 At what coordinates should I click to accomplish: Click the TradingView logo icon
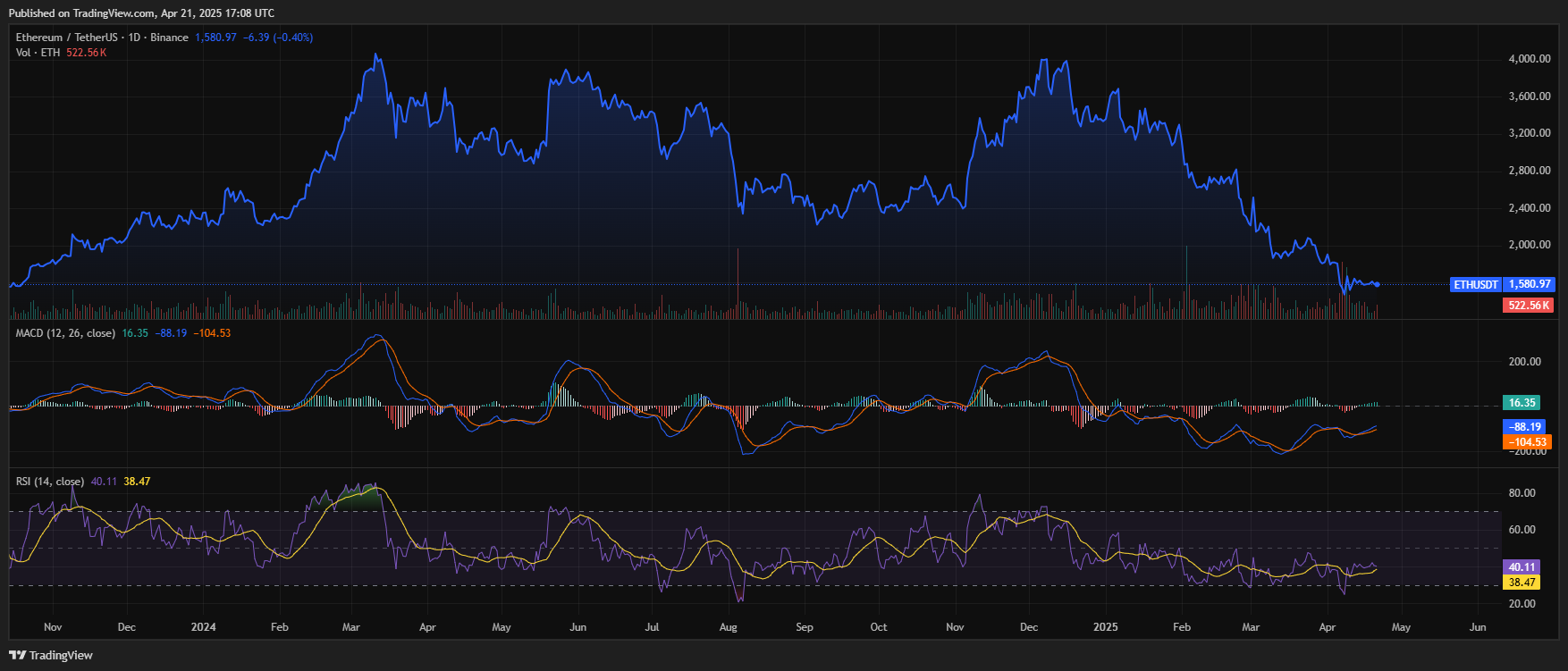(x=17, y=655)
